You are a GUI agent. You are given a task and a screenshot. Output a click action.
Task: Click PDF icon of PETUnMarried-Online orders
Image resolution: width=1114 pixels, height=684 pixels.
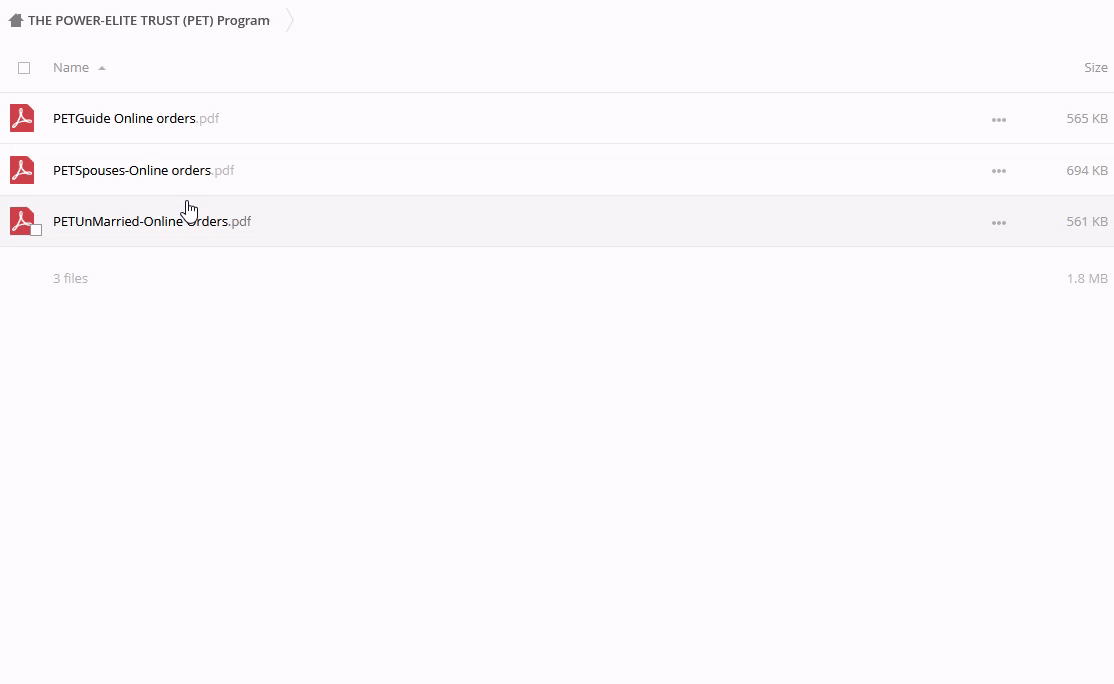[x=22, y=221]
